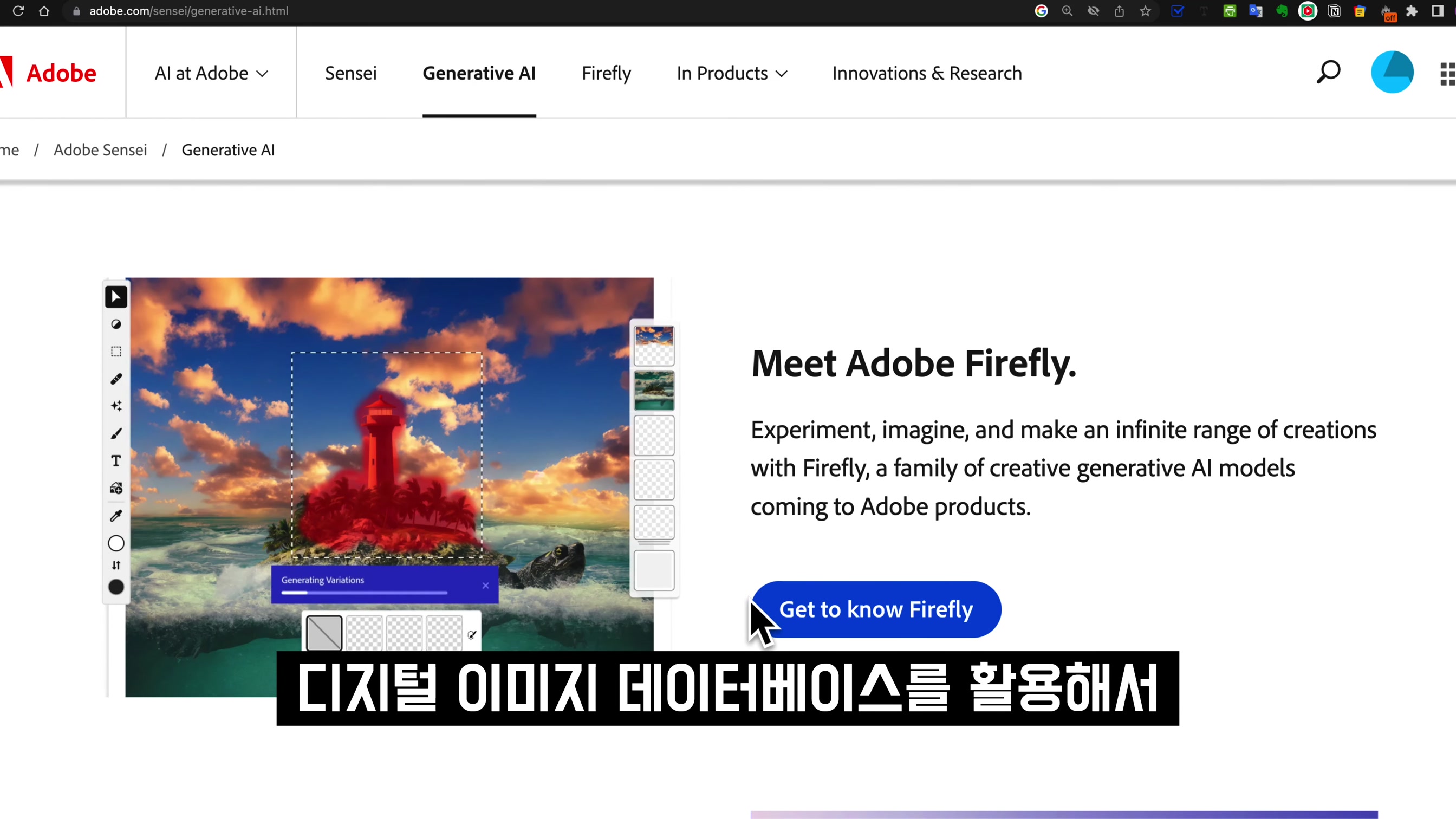
Task: Open the Evernote elephant extension
Action: (1282, 11)
